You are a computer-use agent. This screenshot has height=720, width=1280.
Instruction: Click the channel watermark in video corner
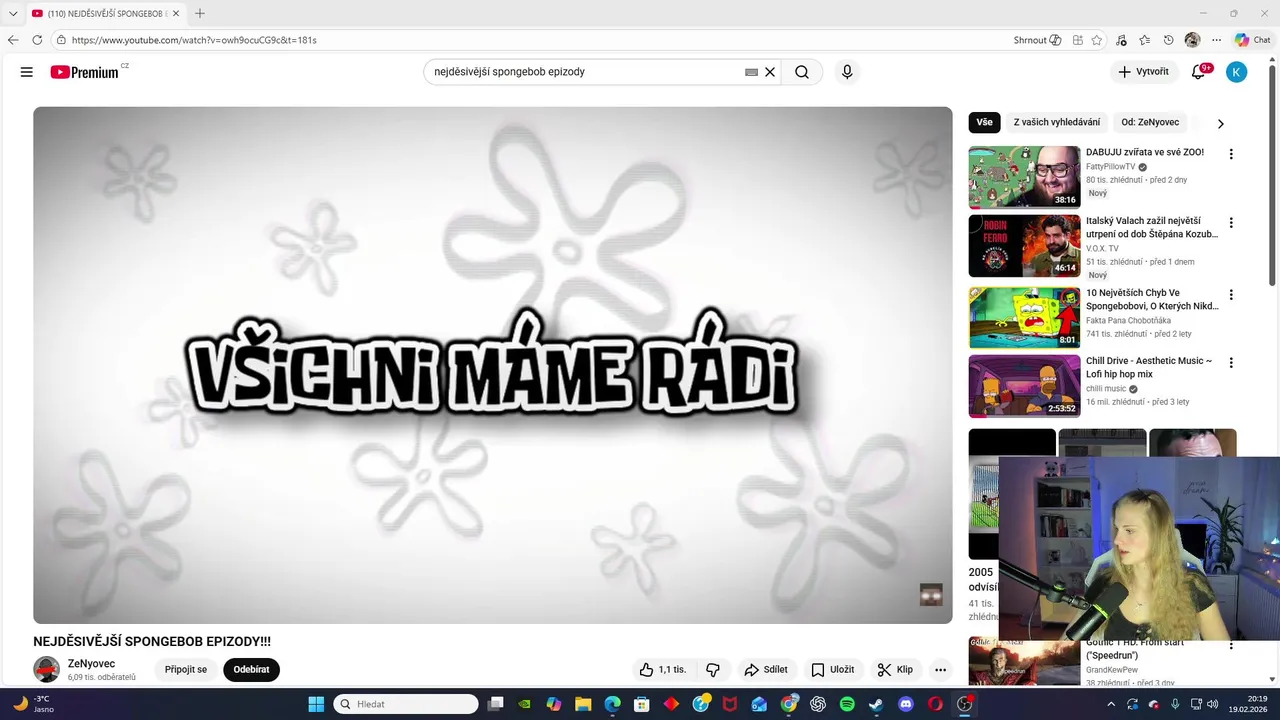pyautogui.click(x=931, y=595)
